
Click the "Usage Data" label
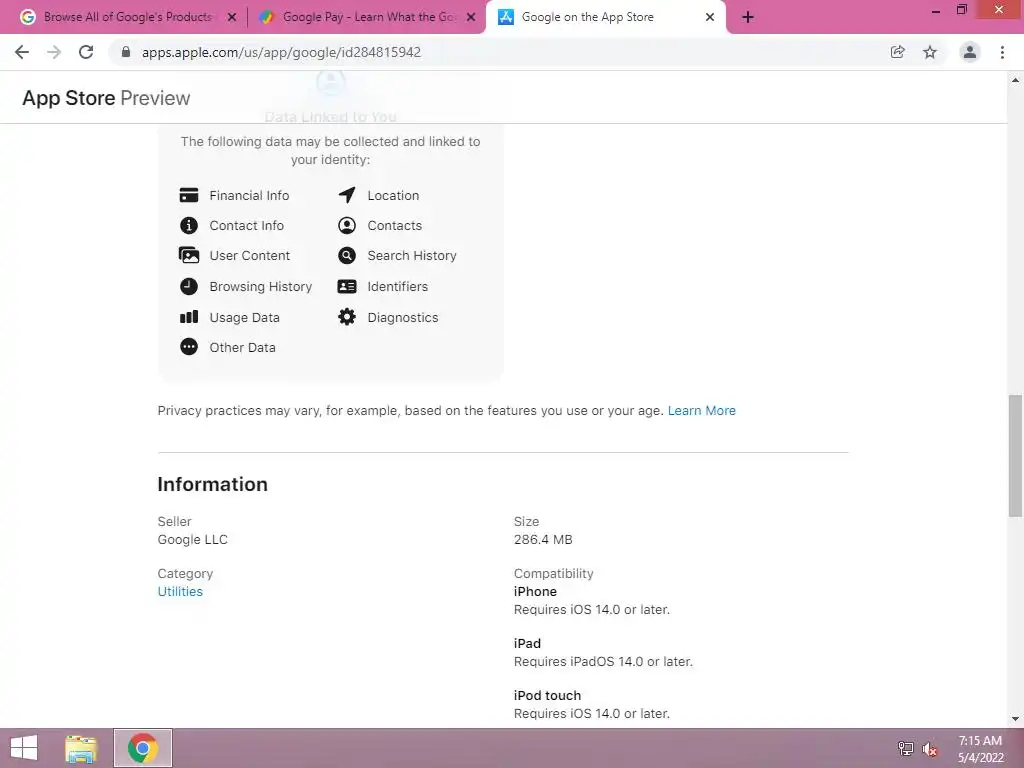[x=244, y=317]
